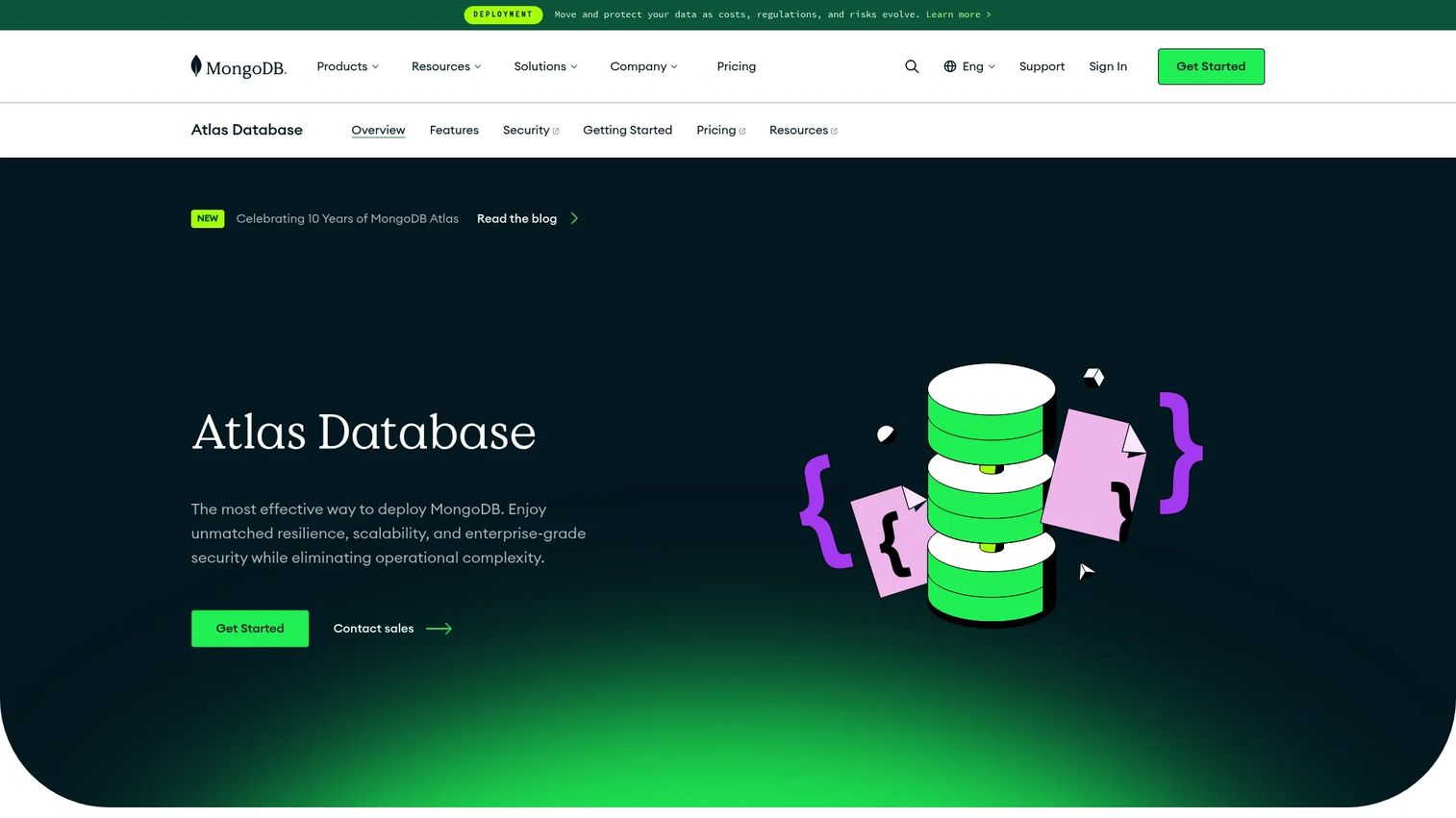Click the globe language icon
The image size is (1456, 818).
pos(950,66)
